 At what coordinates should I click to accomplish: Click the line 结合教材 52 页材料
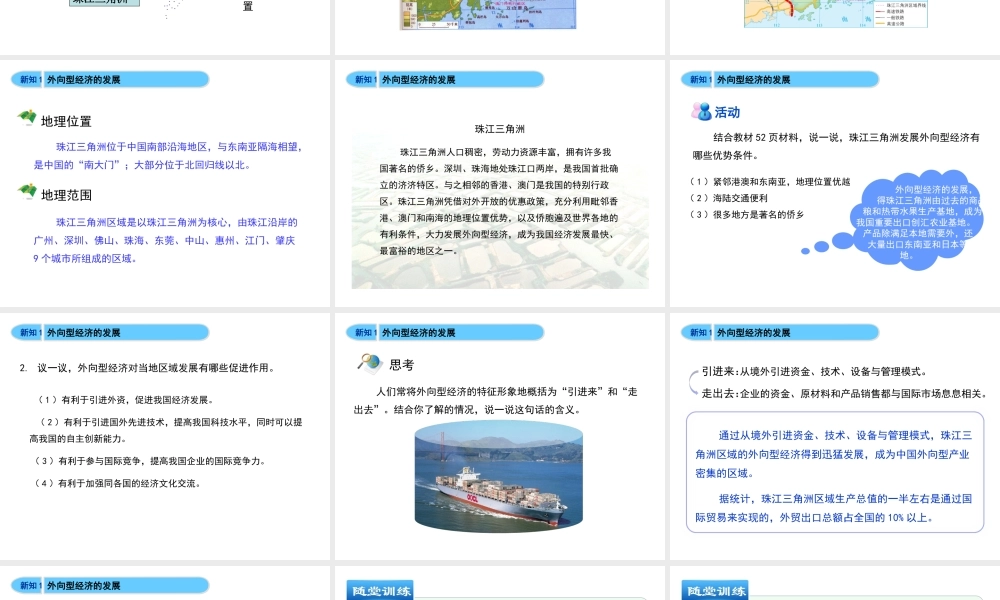(836, 146)
